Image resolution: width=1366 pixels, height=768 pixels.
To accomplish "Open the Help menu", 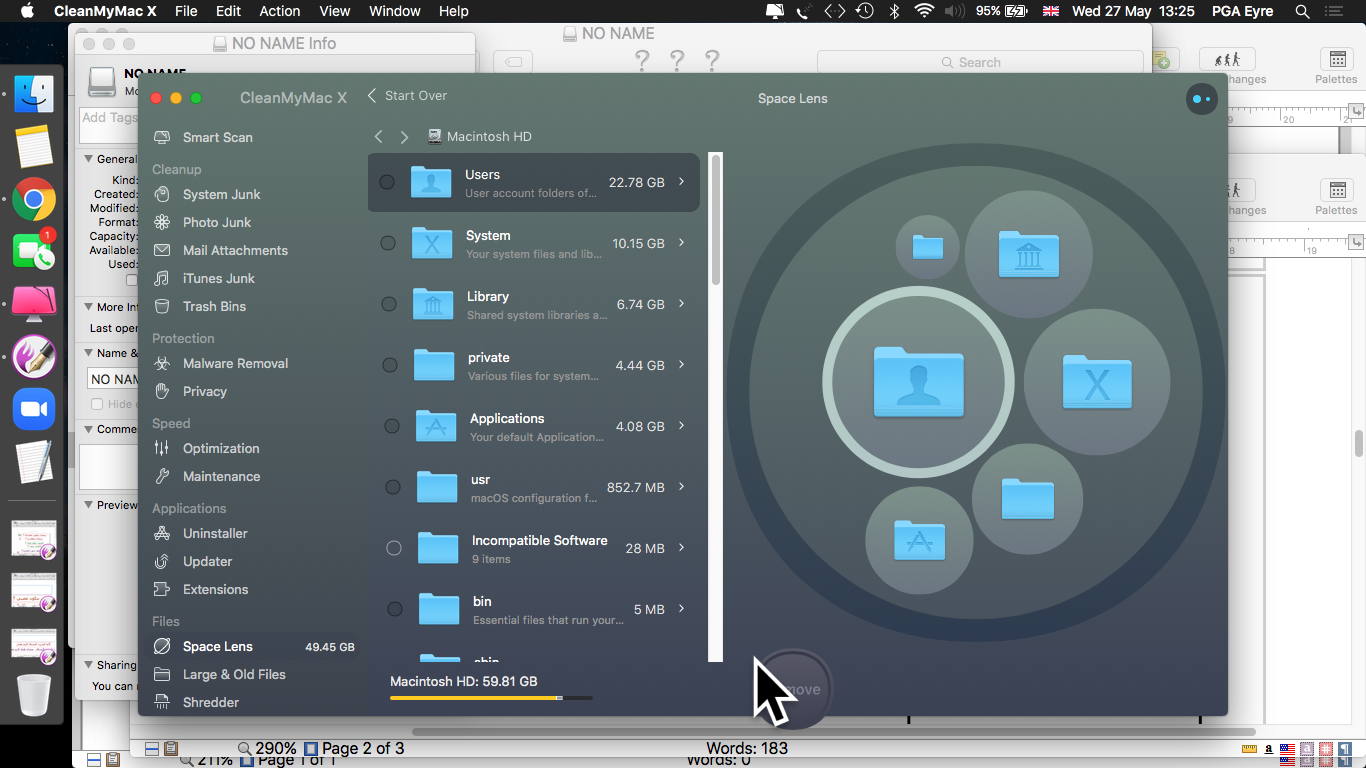I will tap(453, 11).
